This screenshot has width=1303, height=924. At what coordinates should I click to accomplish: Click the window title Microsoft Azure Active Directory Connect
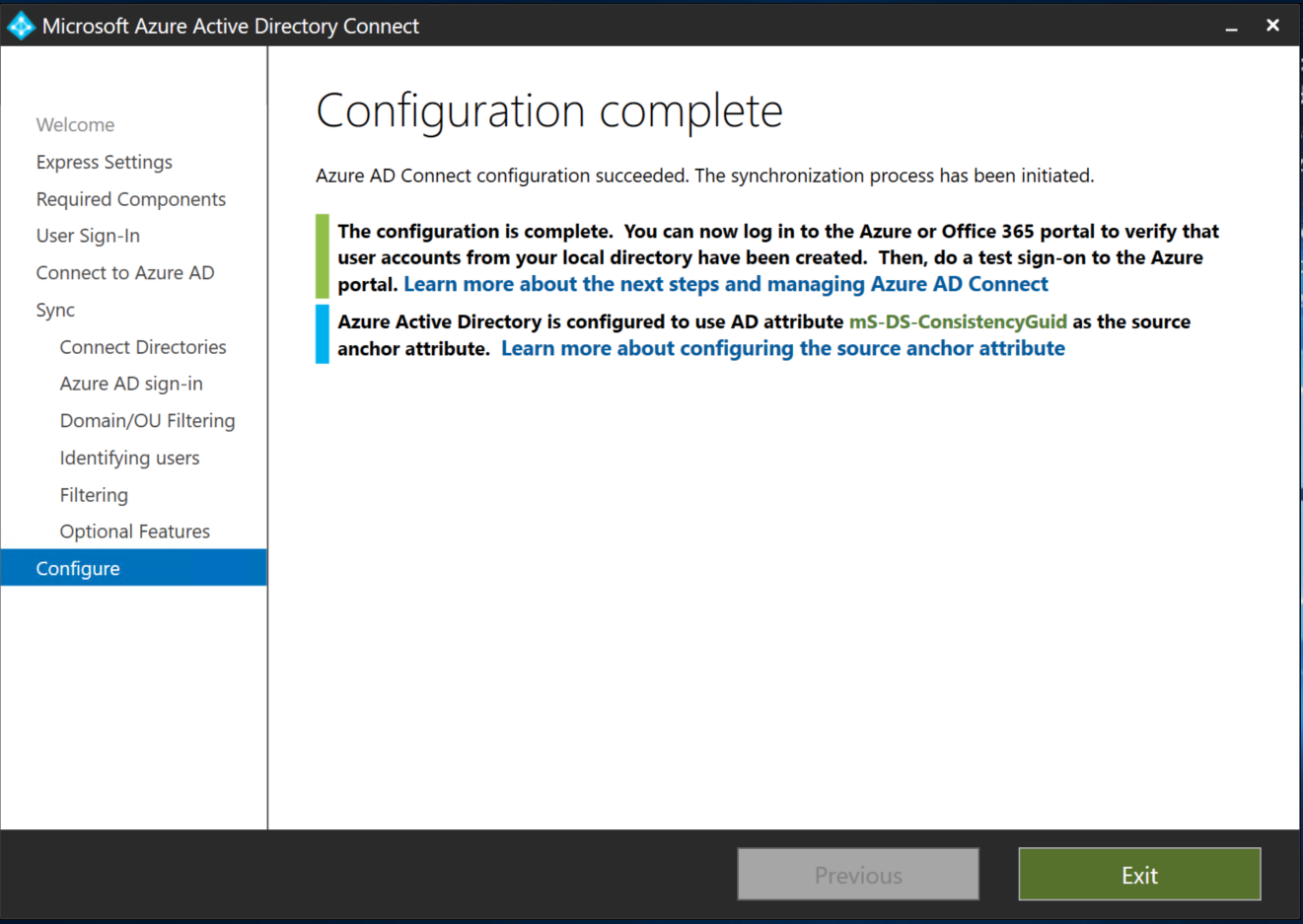click(231, 27)
